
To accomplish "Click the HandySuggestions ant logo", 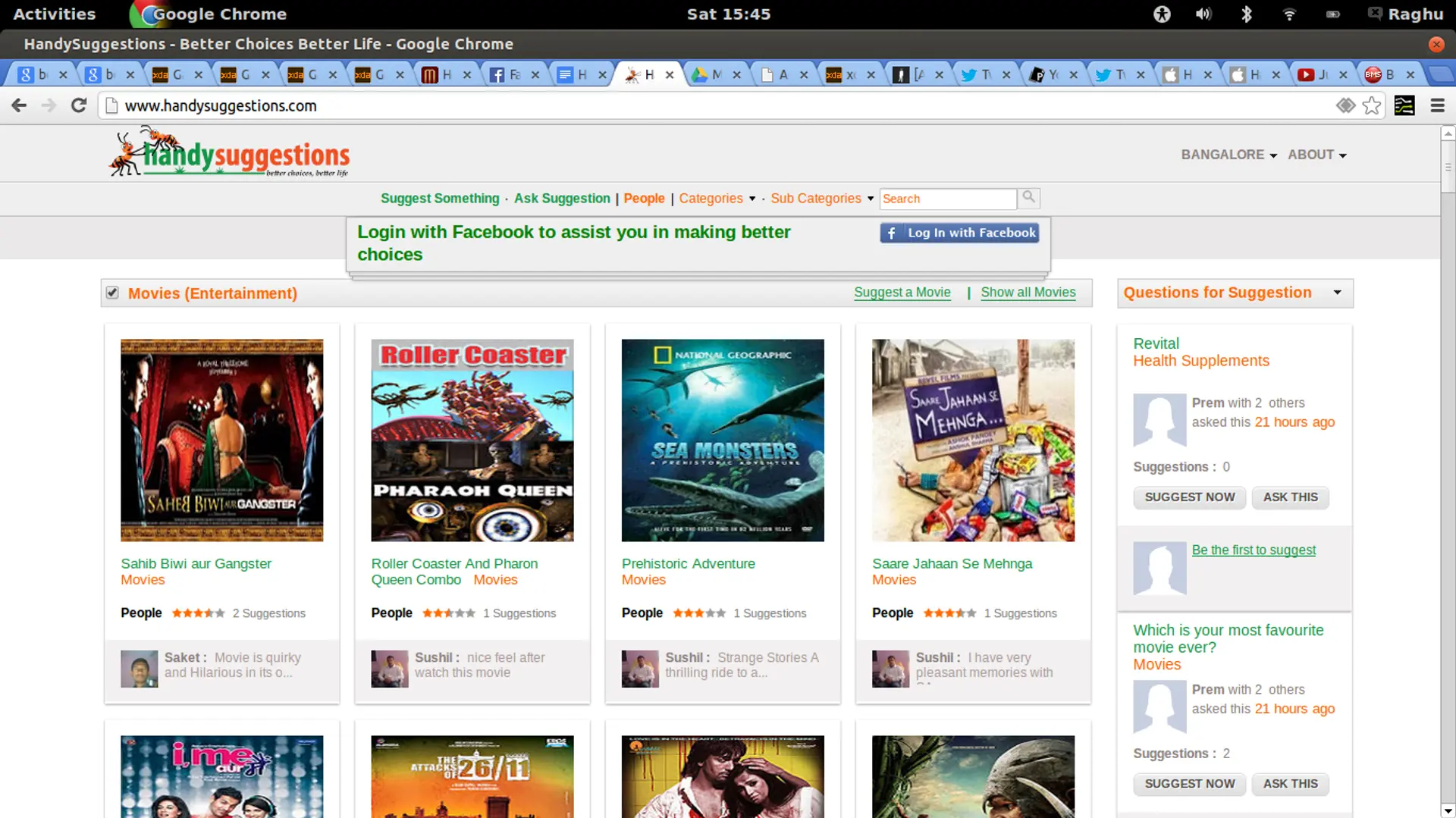I will coord(229,152).
